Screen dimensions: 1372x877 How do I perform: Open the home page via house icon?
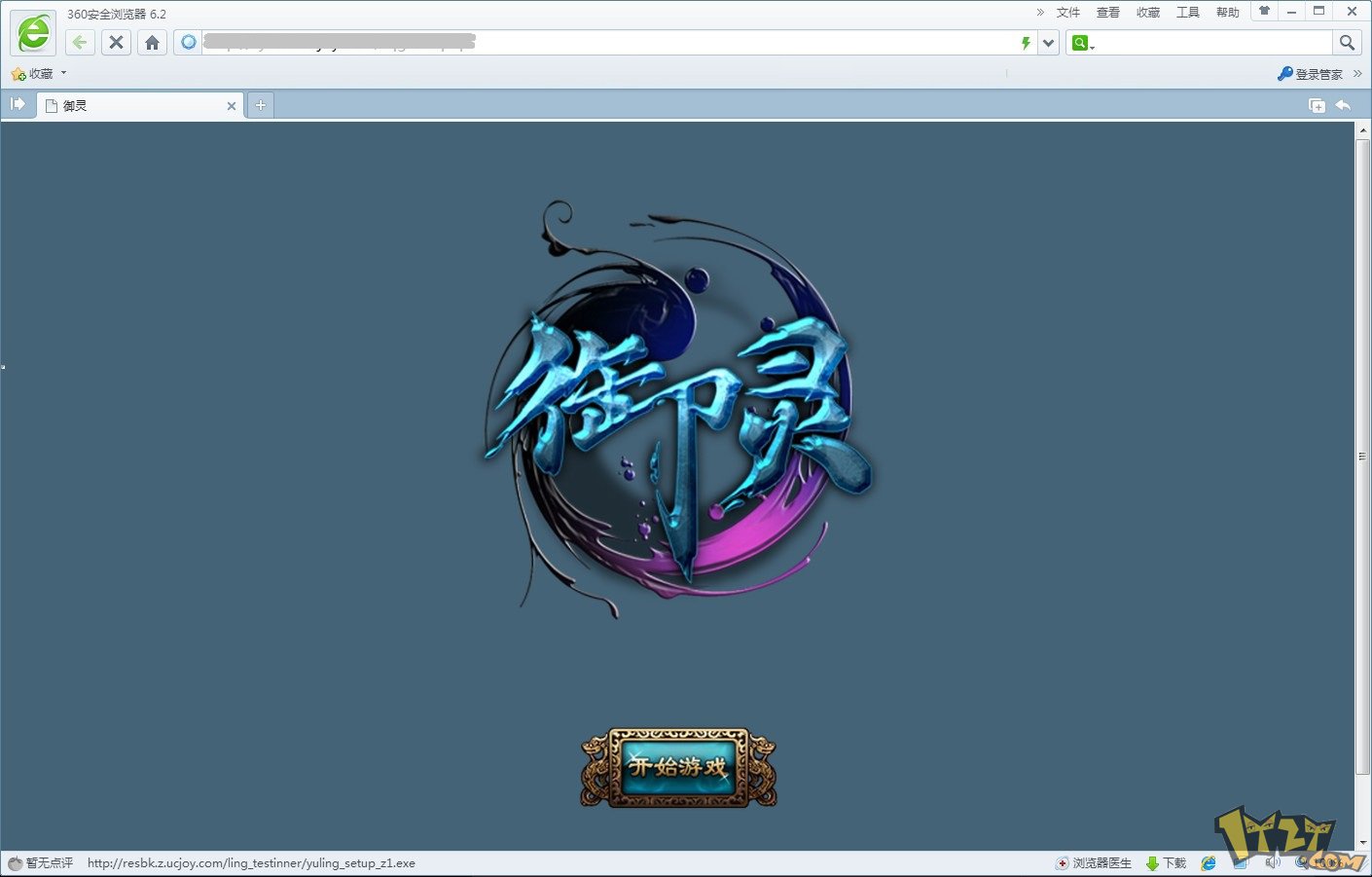coord(152,42)
